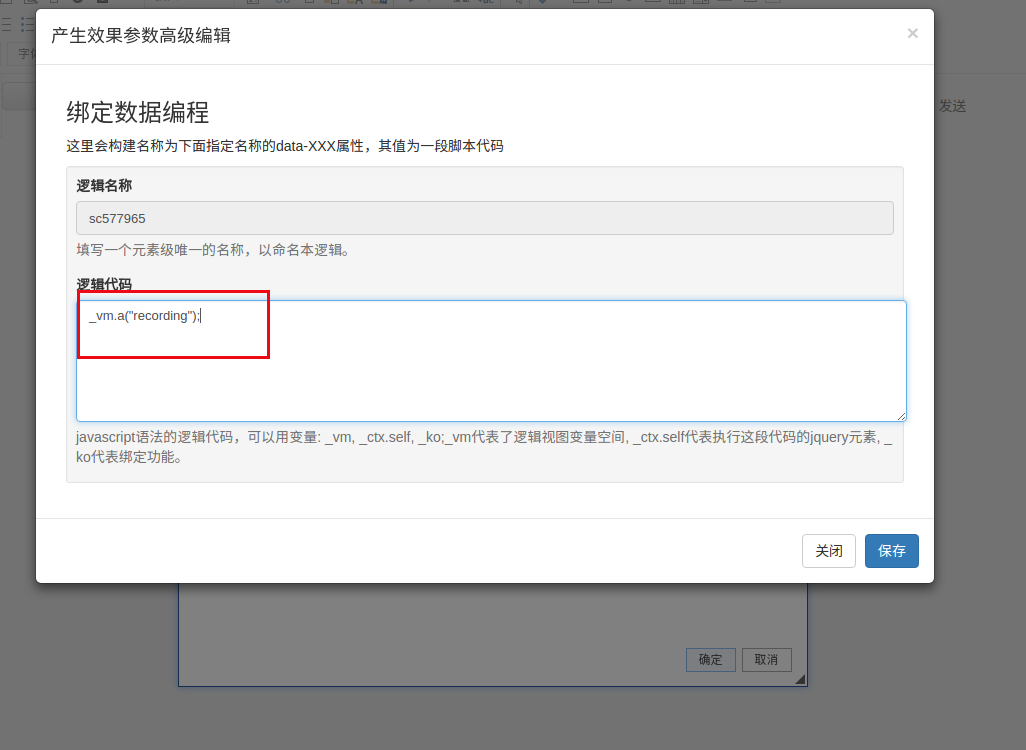Click 取消 in the background dialog

coord(766,660)
